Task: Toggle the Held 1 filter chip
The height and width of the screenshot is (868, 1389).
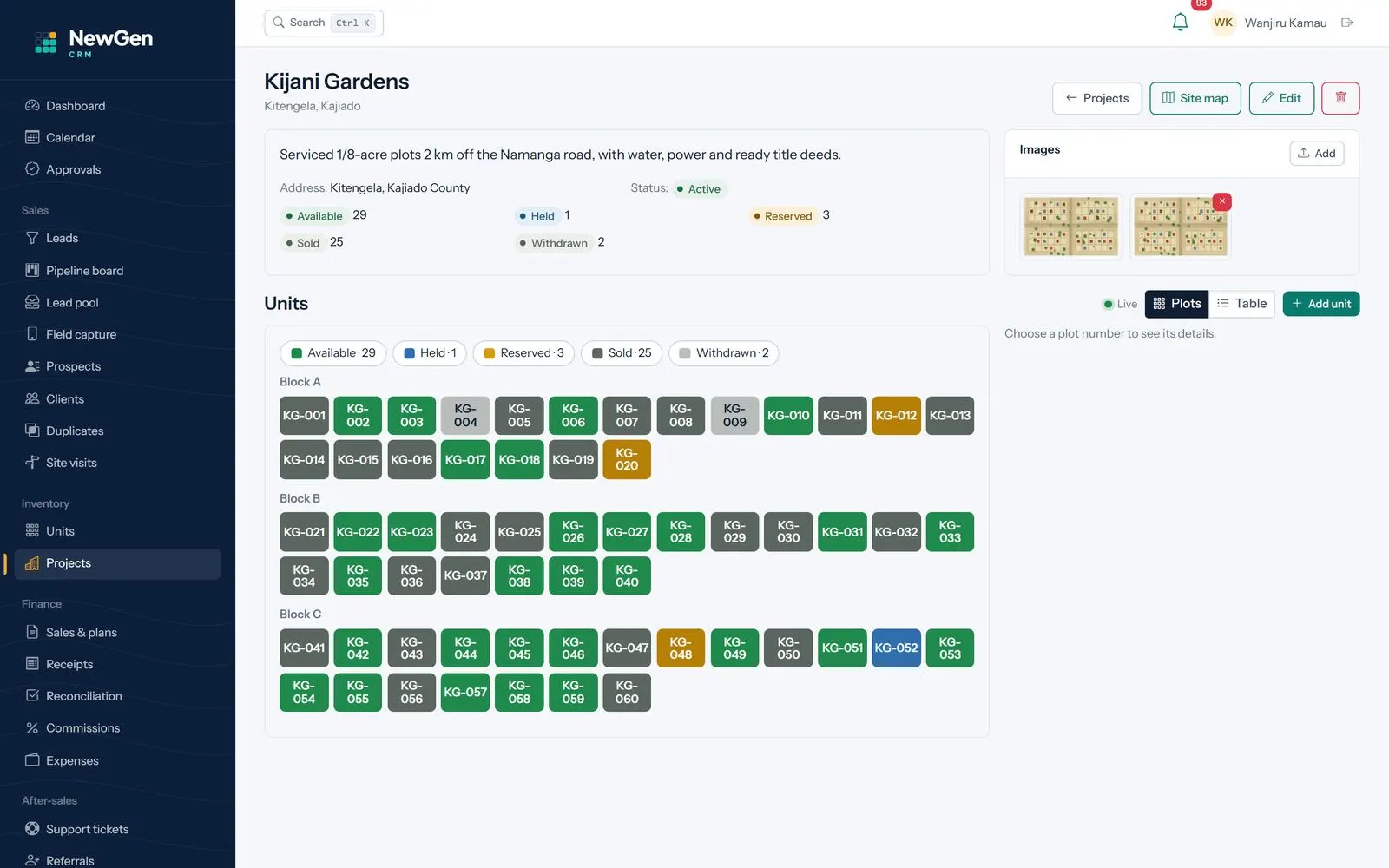Action: tap(430, 353)
